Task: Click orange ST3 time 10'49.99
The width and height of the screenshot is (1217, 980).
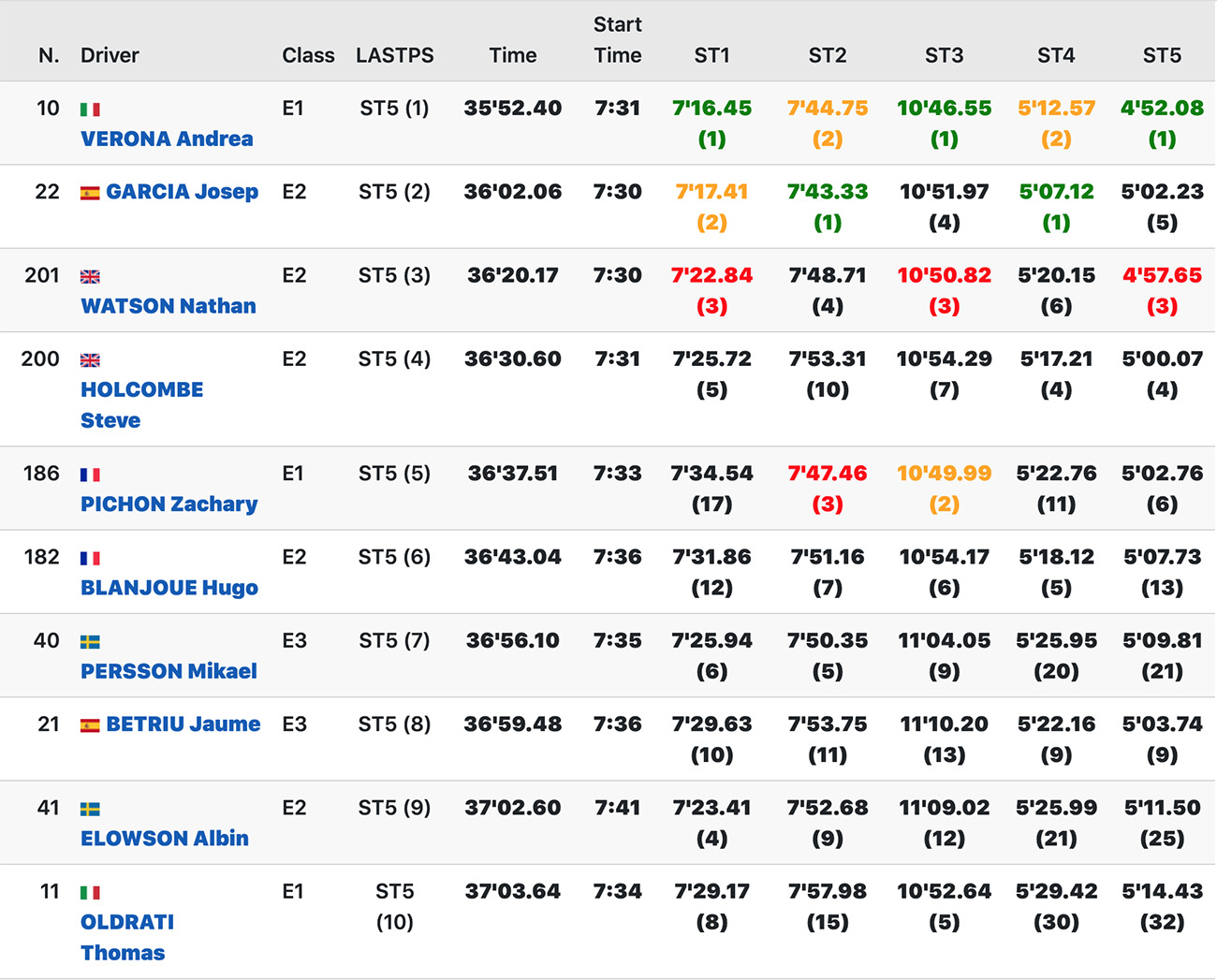Action: 944,473
